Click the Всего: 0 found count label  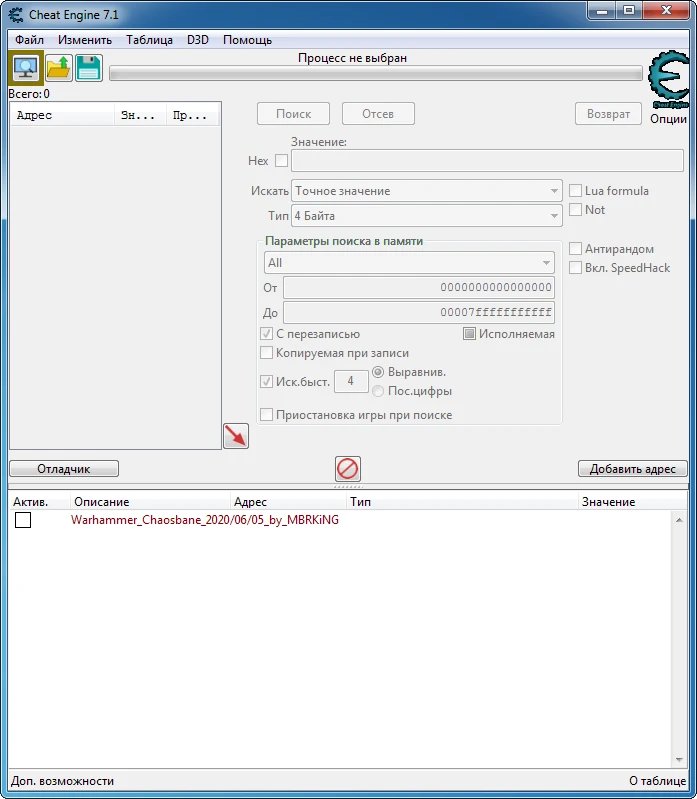[x=29, y=94]
